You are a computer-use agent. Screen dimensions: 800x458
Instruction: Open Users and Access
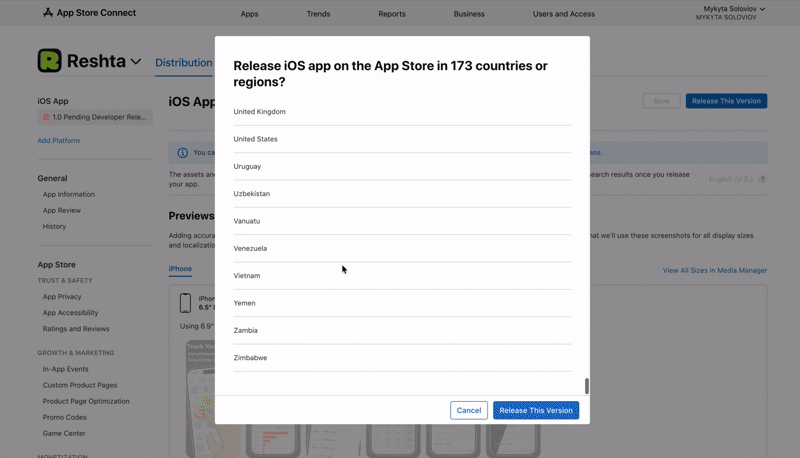pos(564,14)
